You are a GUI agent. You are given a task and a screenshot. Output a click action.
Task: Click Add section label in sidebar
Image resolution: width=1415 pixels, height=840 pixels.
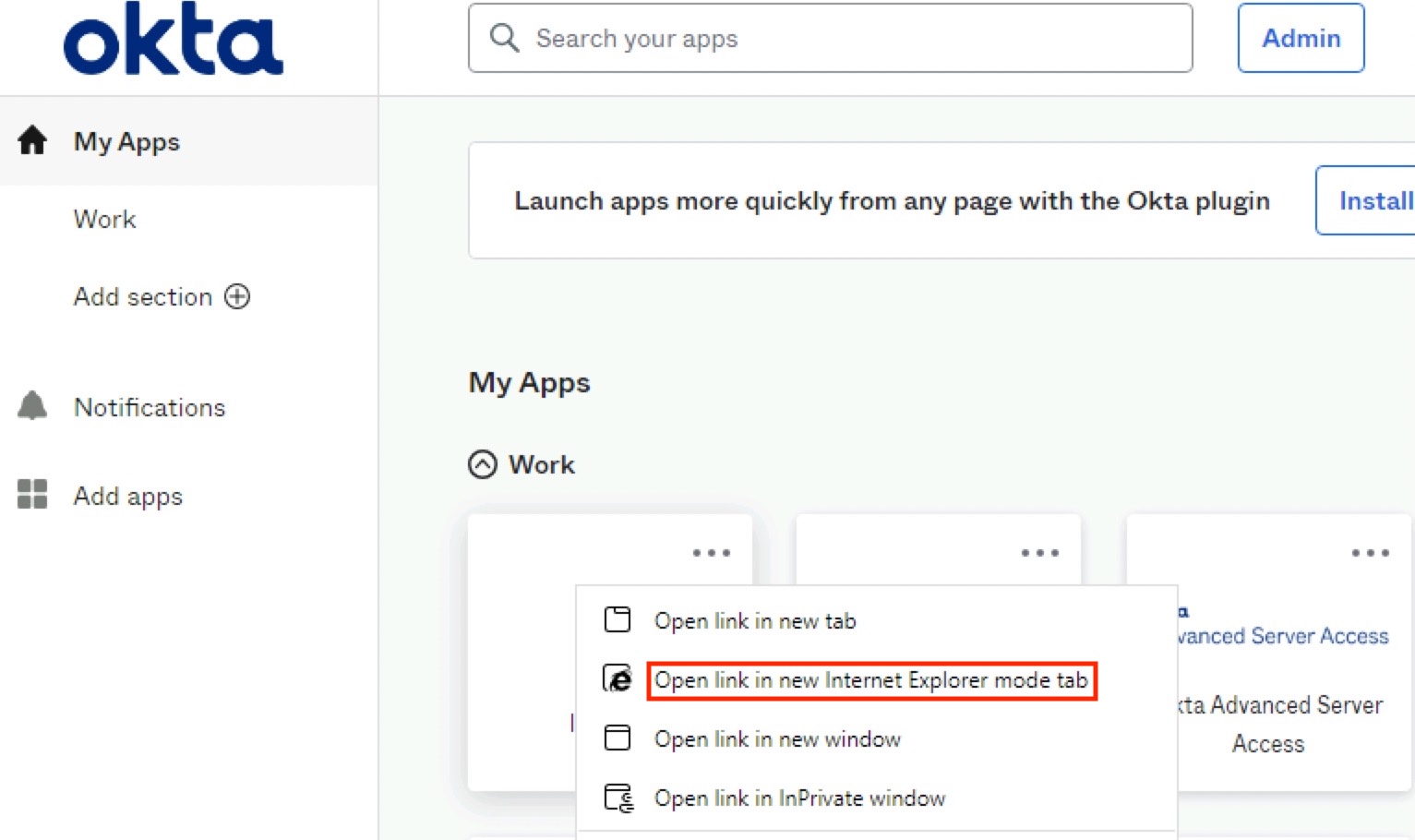[143, 296]
